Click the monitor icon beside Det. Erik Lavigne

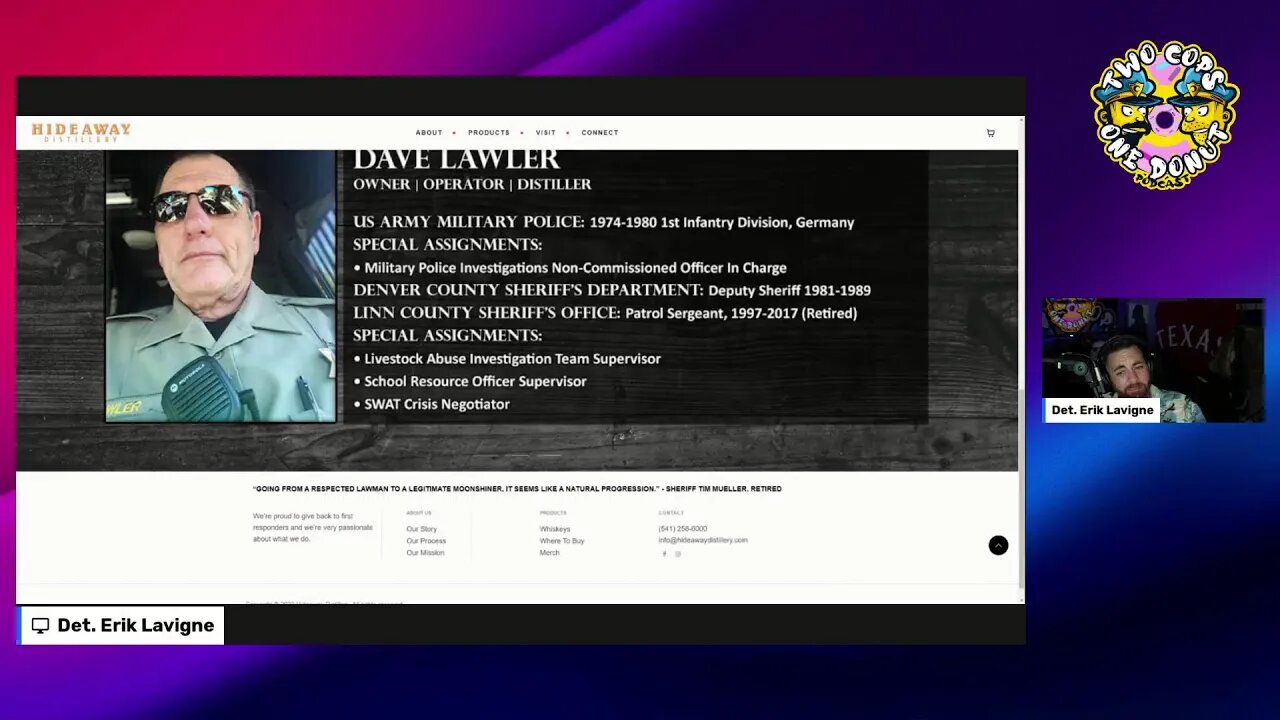click(40, 625)
